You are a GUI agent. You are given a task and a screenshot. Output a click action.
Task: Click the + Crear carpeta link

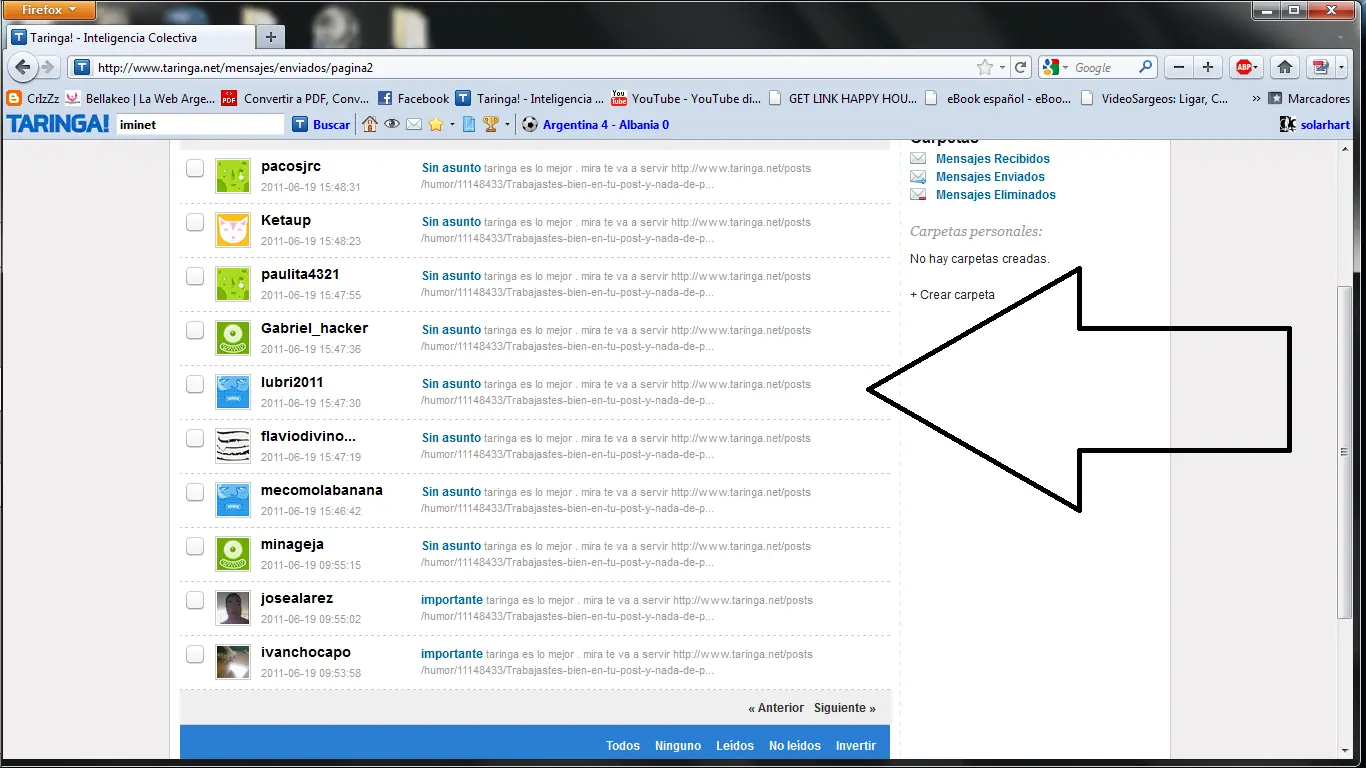click(x=952, y=295)
